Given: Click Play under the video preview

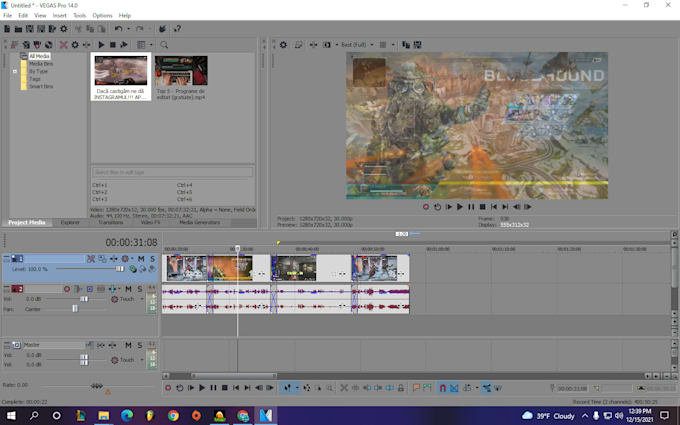Looking at the screenshot, I should [x=460, y=207].
